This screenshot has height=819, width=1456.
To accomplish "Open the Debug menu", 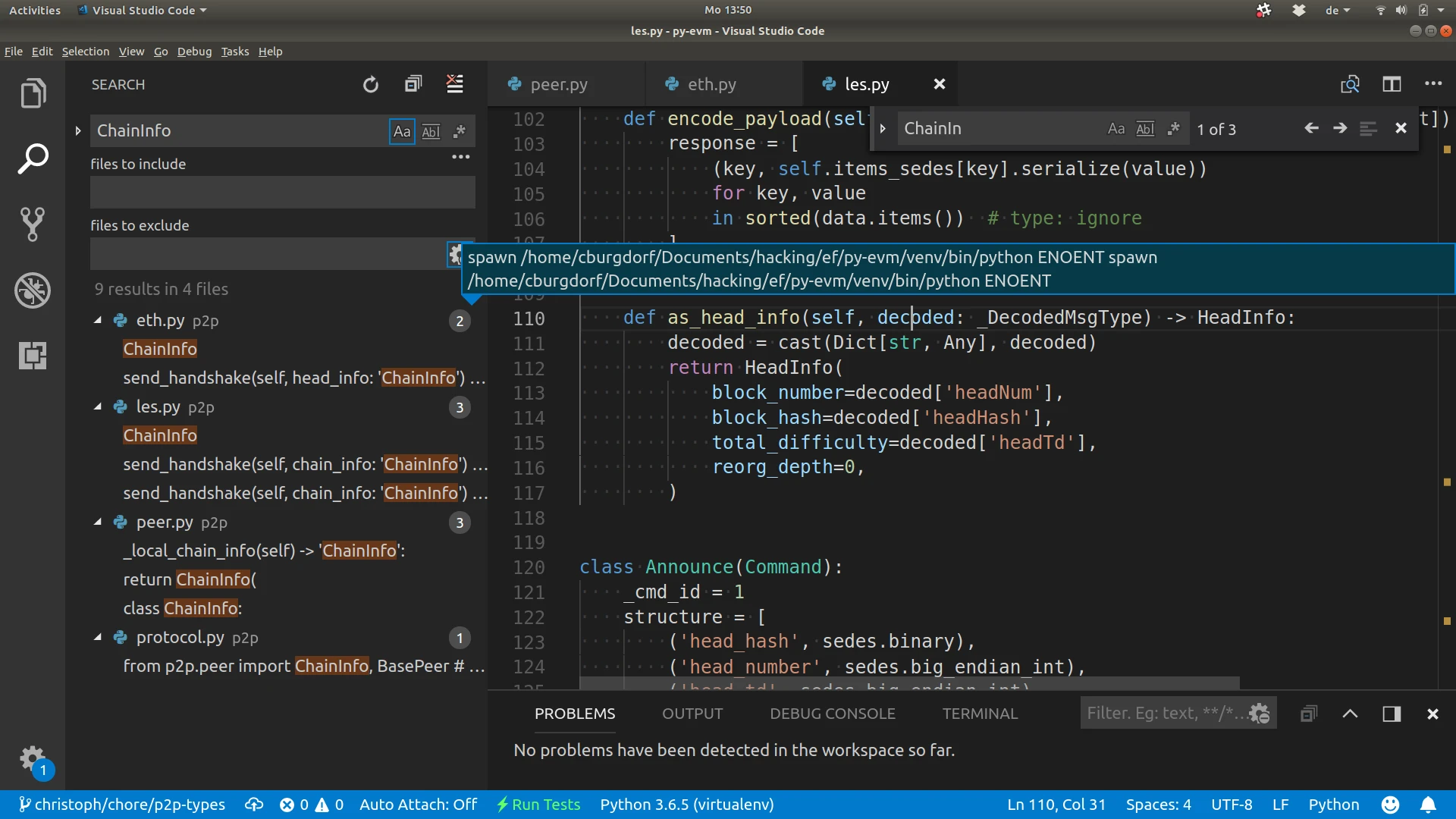I will [194, 51].
